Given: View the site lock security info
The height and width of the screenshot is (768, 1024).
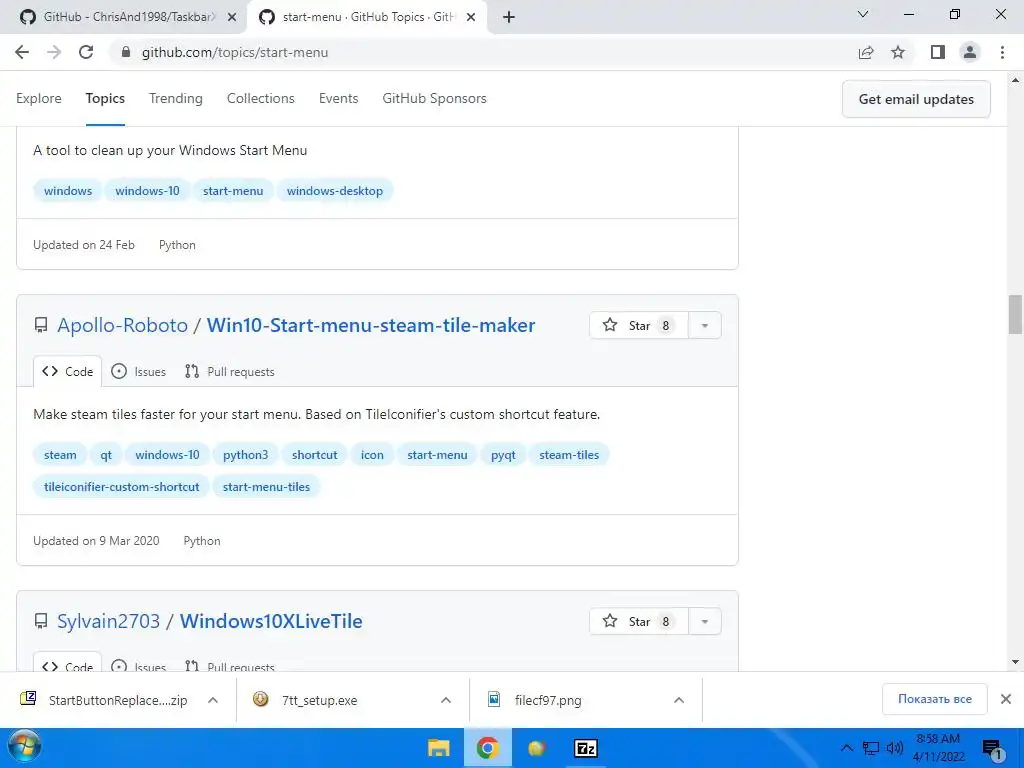Looking at the screenshot, I should [x=126, y=52].
